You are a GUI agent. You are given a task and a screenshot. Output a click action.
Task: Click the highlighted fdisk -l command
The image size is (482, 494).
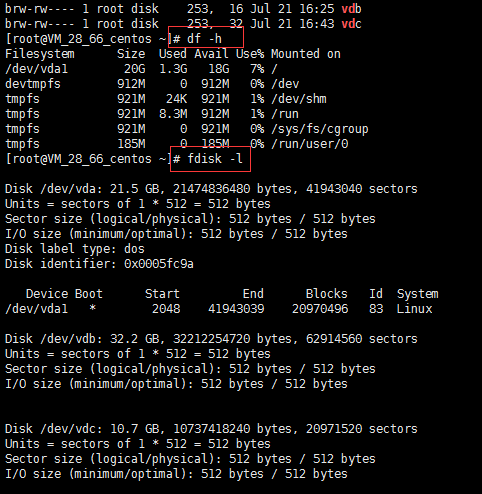coord(215,159)
